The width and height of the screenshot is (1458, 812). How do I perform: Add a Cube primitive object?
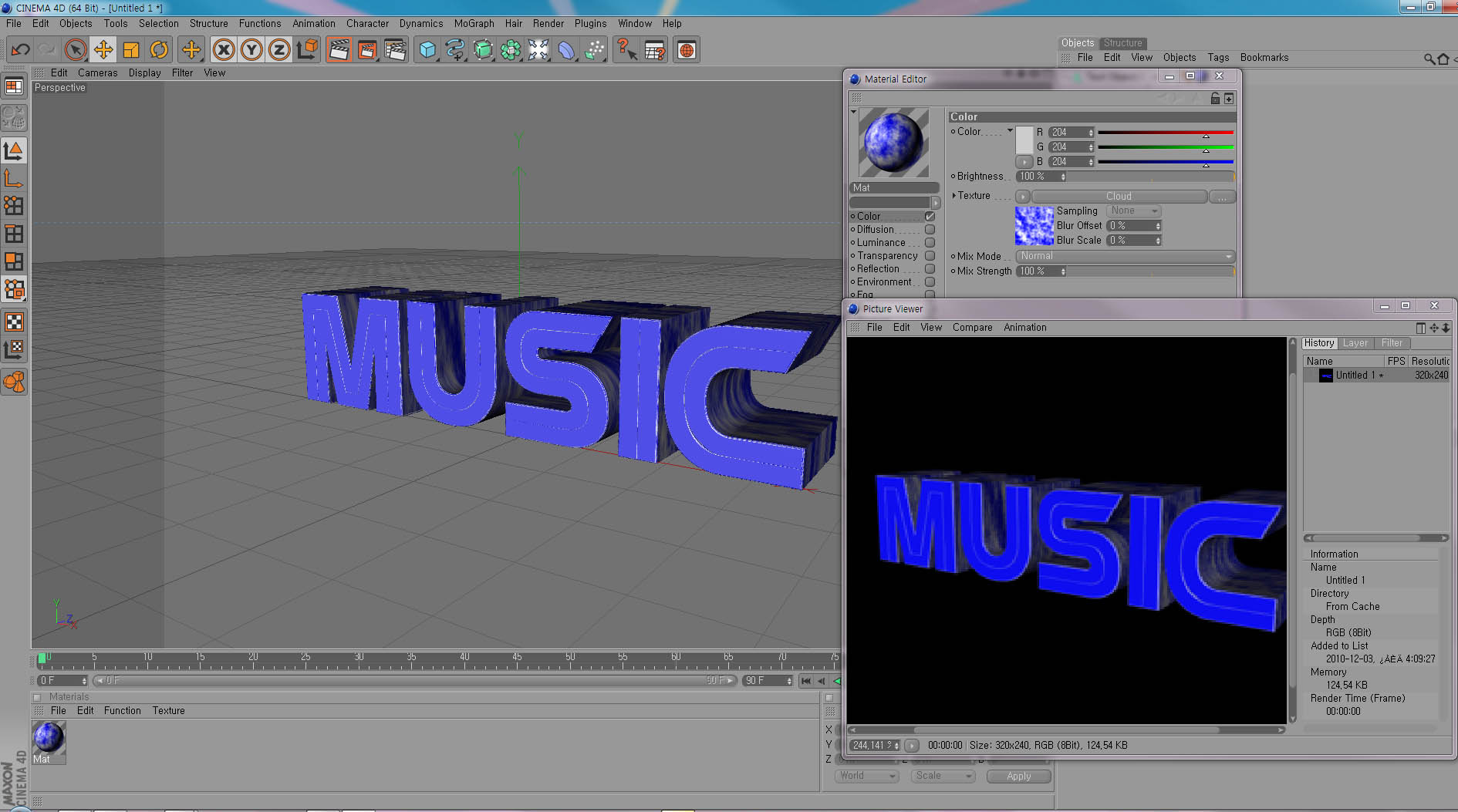[x=427, y=50]
